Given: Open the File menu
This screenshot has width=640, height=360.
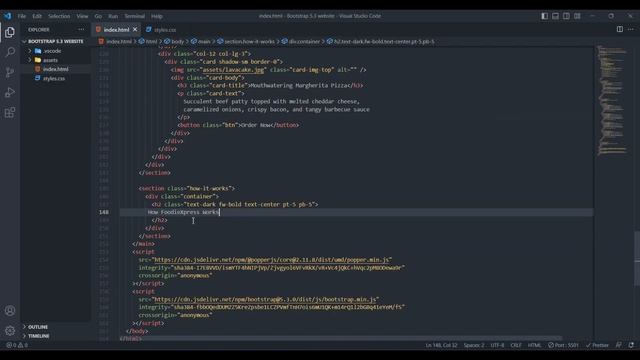Looking at the screenshot, I should (22, 16).
